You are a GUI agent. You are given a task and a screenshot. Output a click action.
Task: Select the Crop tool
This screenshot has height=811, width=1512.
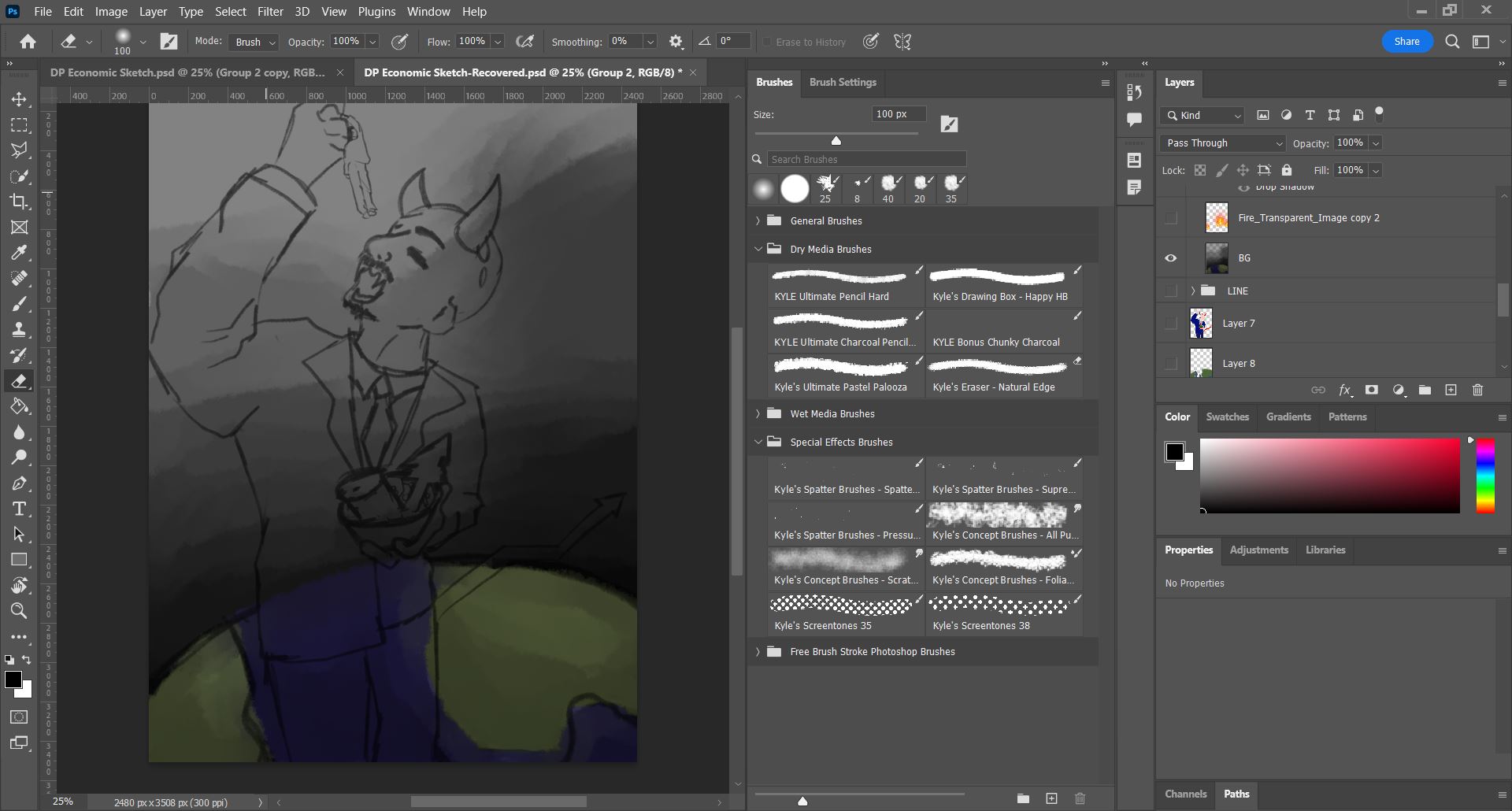coord(20,202)
